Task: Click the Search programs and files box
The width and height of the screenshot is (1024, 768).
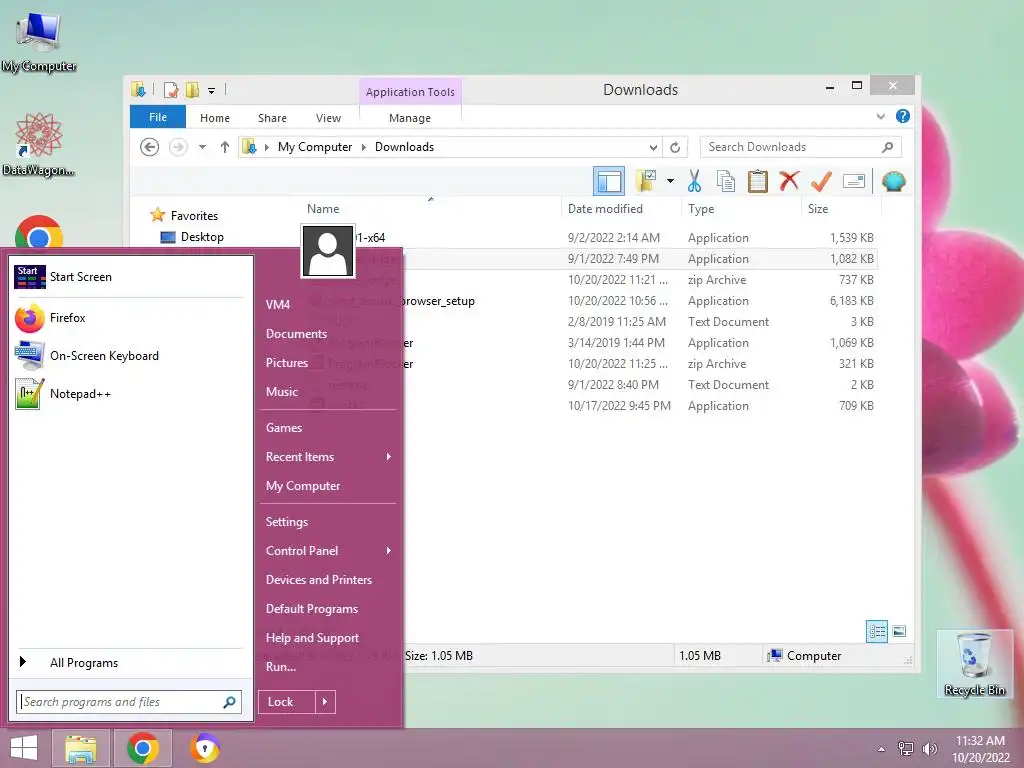Action: tap(129, 702)
